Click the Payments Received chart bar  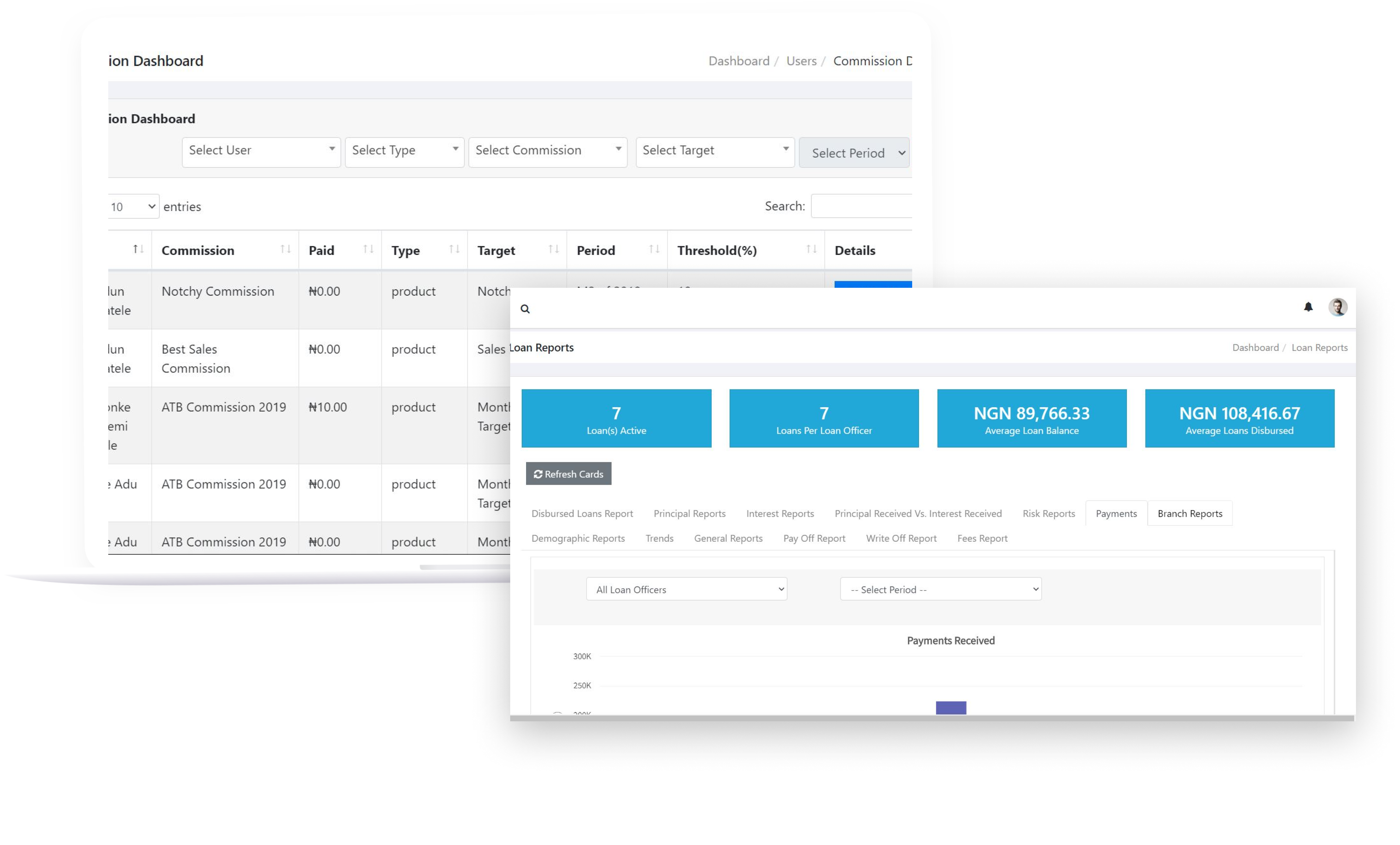click(x=950, y=708)
